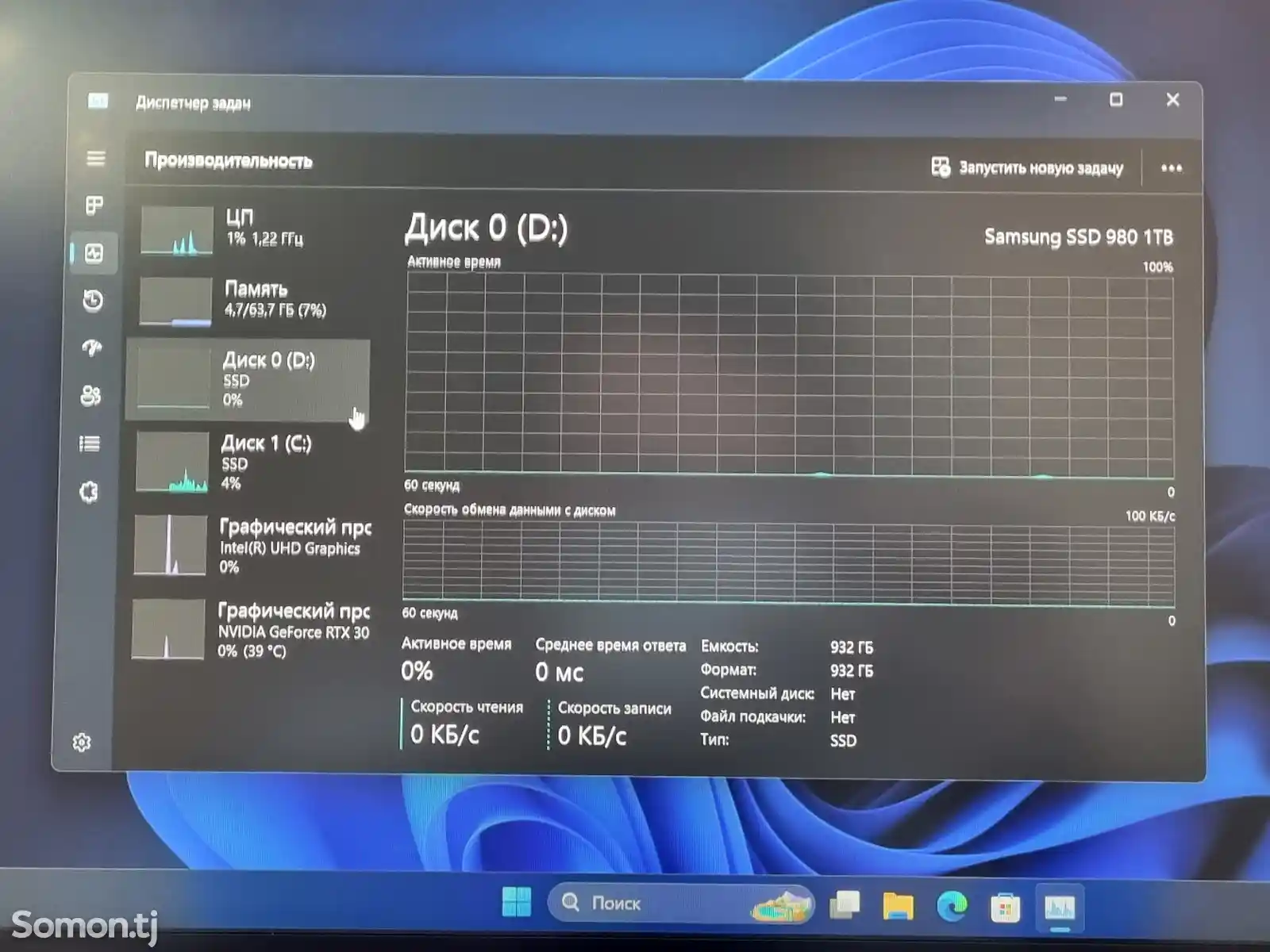Viewport: 1270px width, 952px height.
Task: Click the Среднее время ответа 0 мс value
Action: pyautogui.click(x=560, y=673)
